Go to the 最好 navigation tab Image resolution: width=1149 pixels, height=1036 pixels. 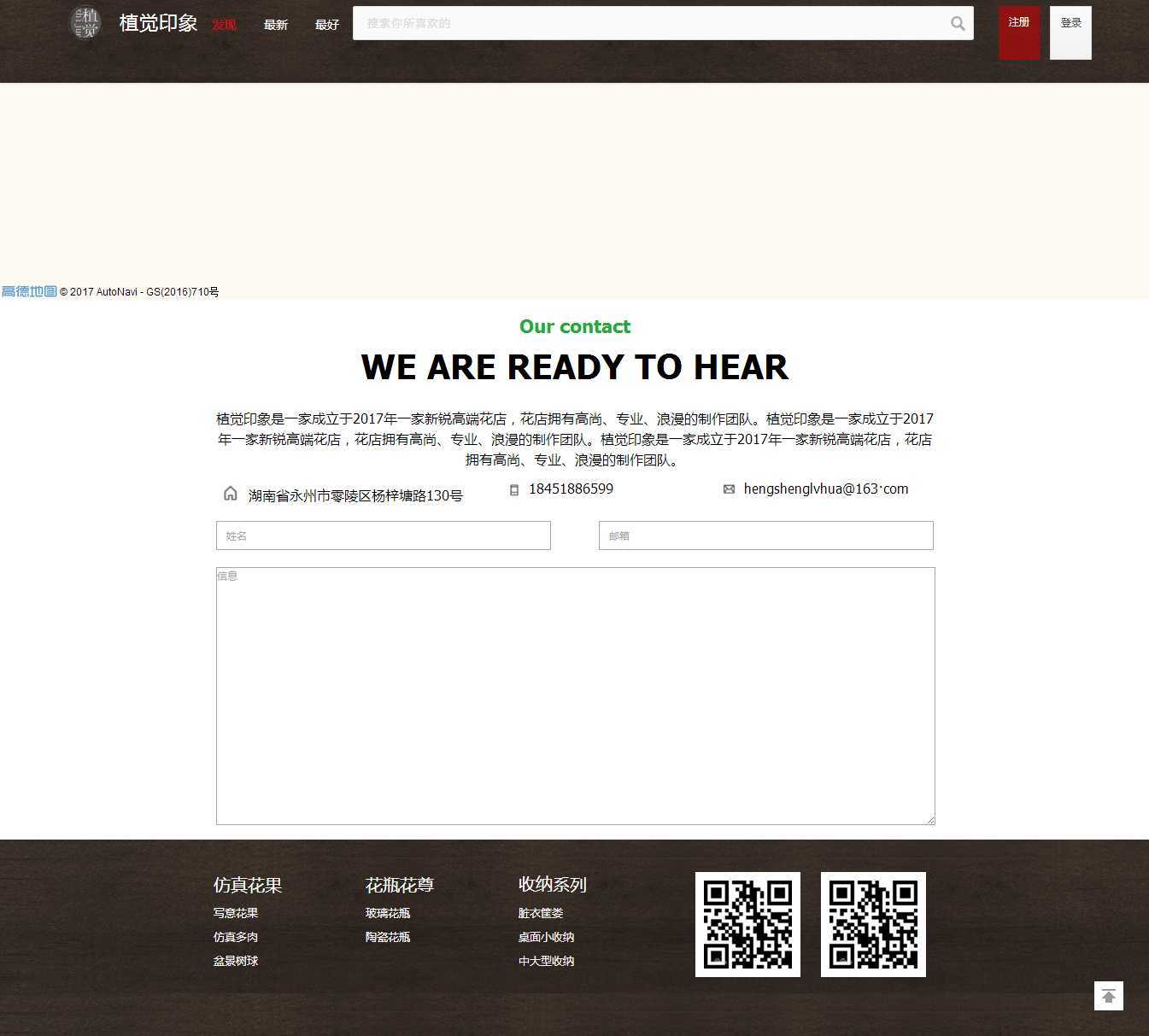(326, 25)
